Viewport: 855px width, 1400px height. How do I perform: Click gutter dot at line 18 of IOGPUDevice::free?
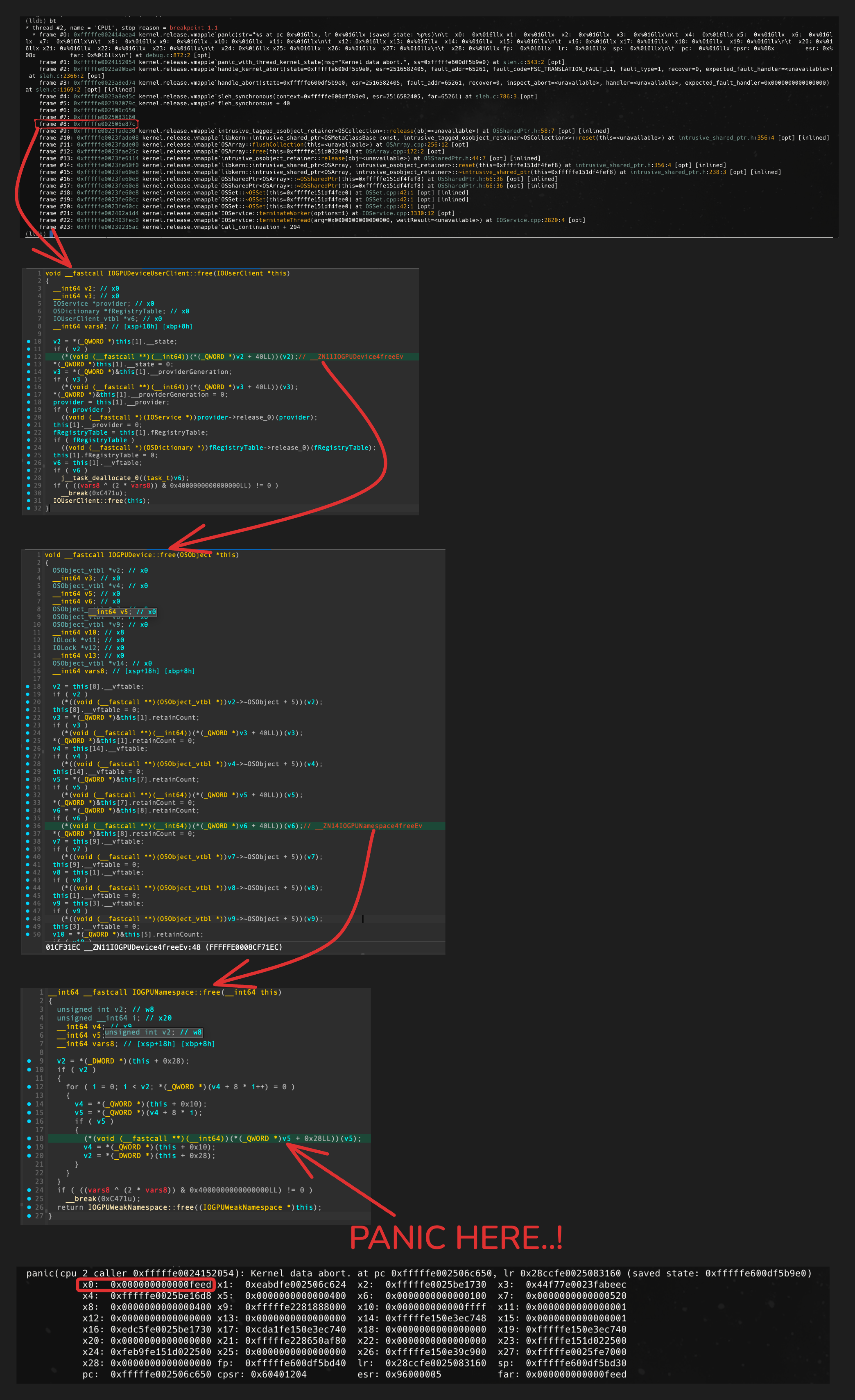28,686
